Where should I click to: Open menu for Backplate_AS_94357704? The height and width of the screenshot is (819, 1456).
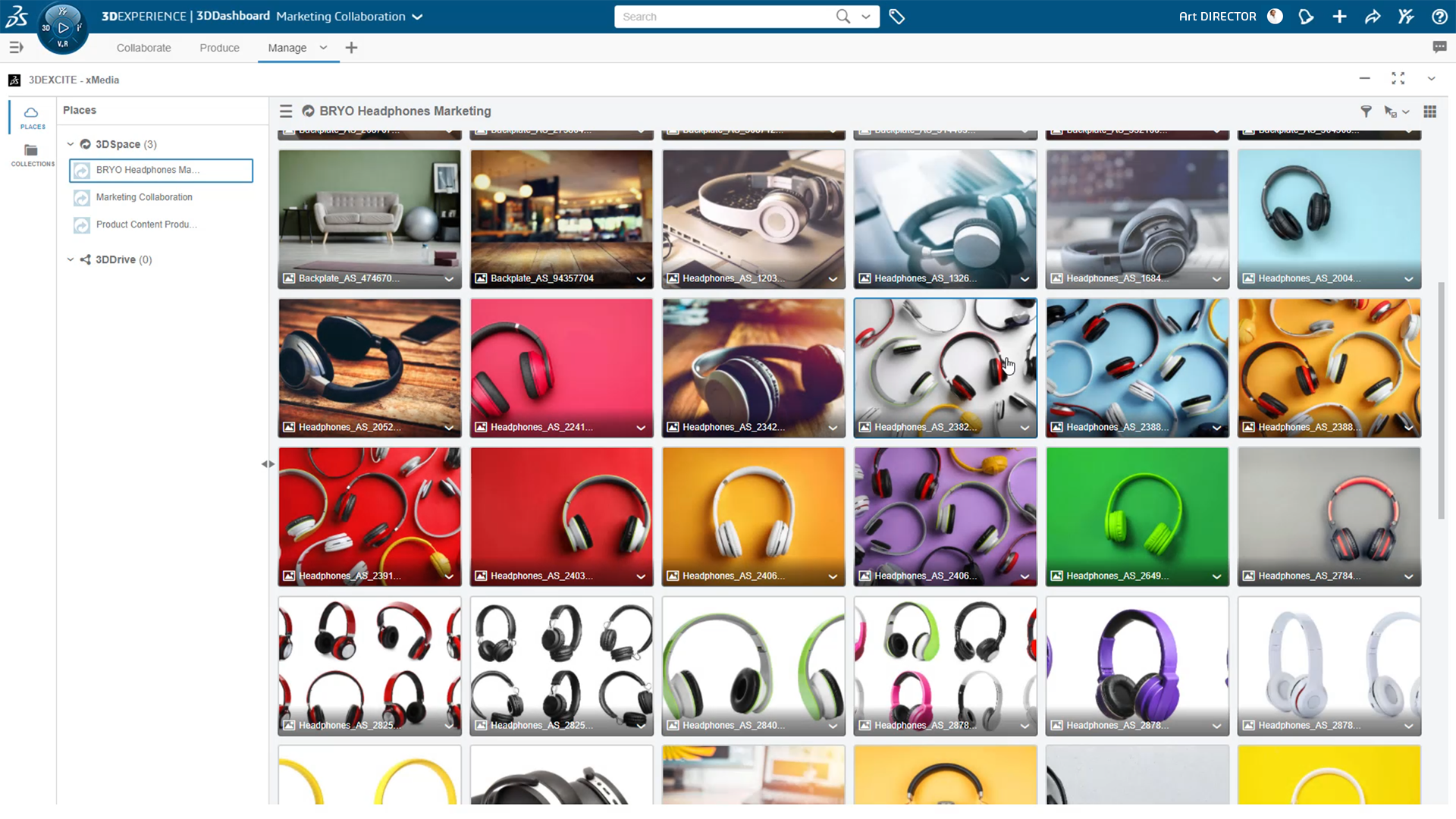tap(641, 279)
